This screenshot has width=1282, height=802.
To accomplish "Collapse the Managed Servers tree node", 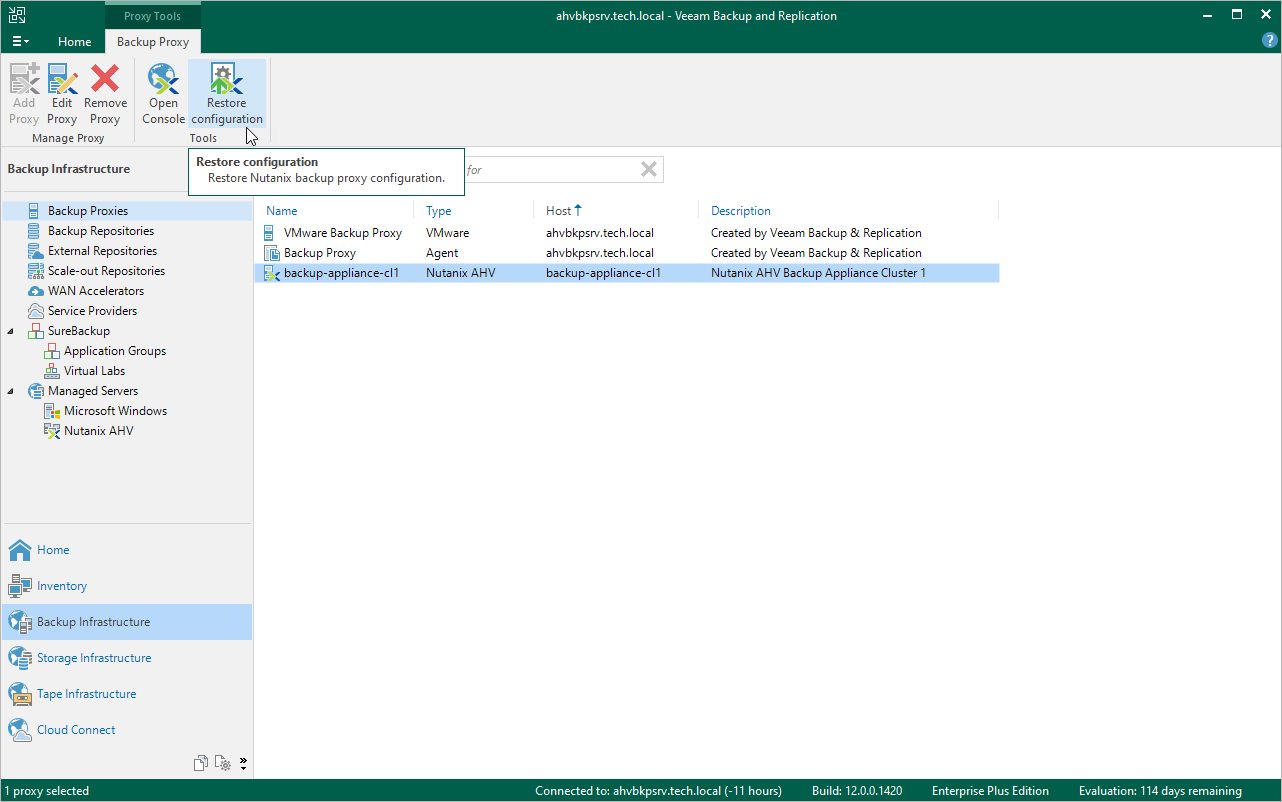I will (x=11, y=391).
